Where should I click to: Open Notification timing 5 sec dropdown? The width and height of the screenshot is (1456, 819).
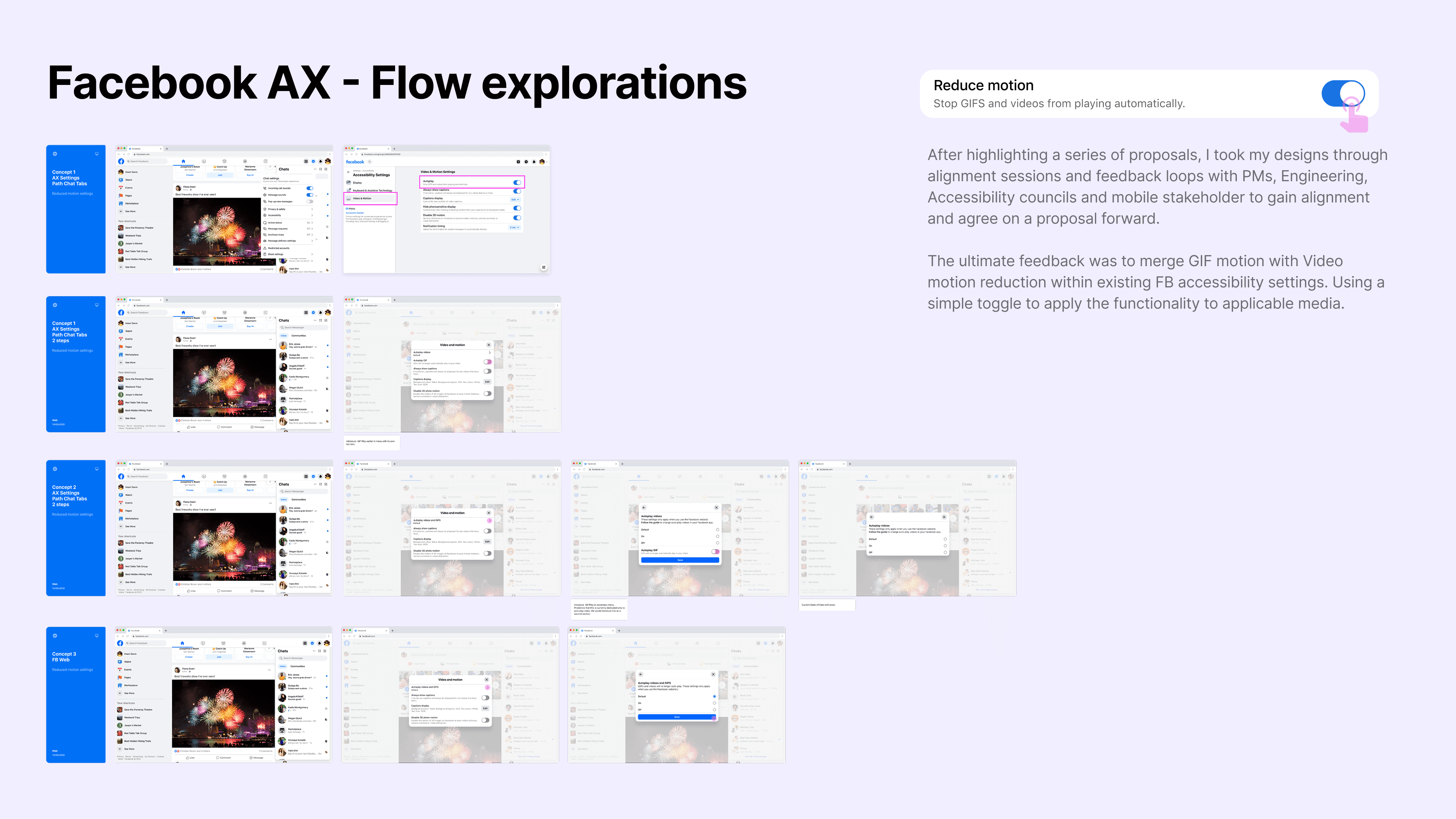pyautogui.click(x=515, y=227)
